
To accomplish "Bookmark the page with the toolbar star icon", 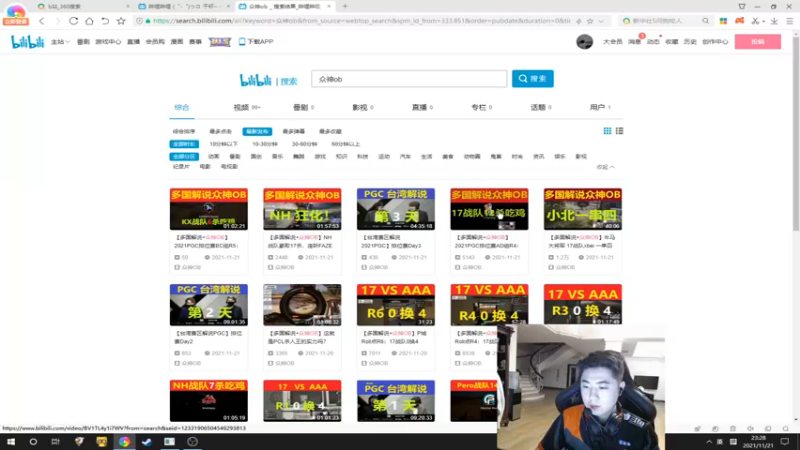I will point(121,21).
